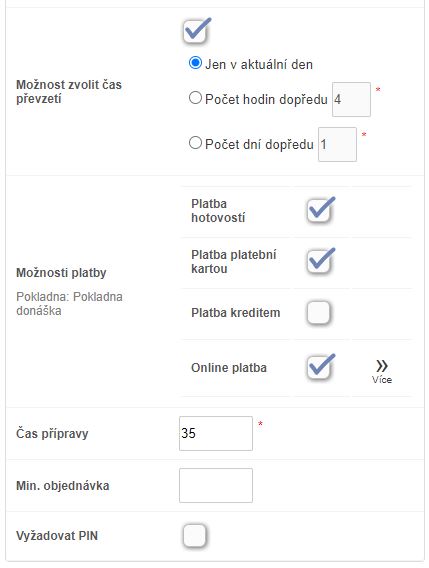This screenshot has height=568, width=429.
Task: Click the hours-ahead field showing 4
Action: (351, 99)
